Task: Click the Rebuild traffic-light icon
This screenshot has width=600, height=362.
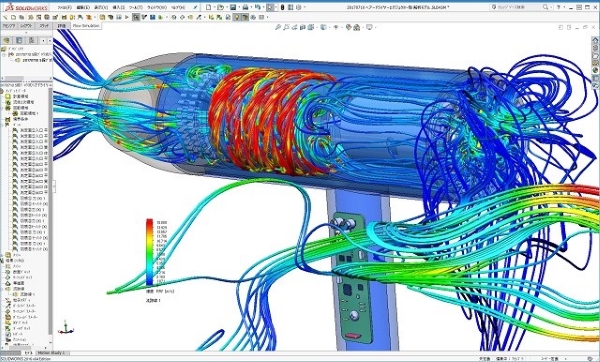Action: point(282,7)
